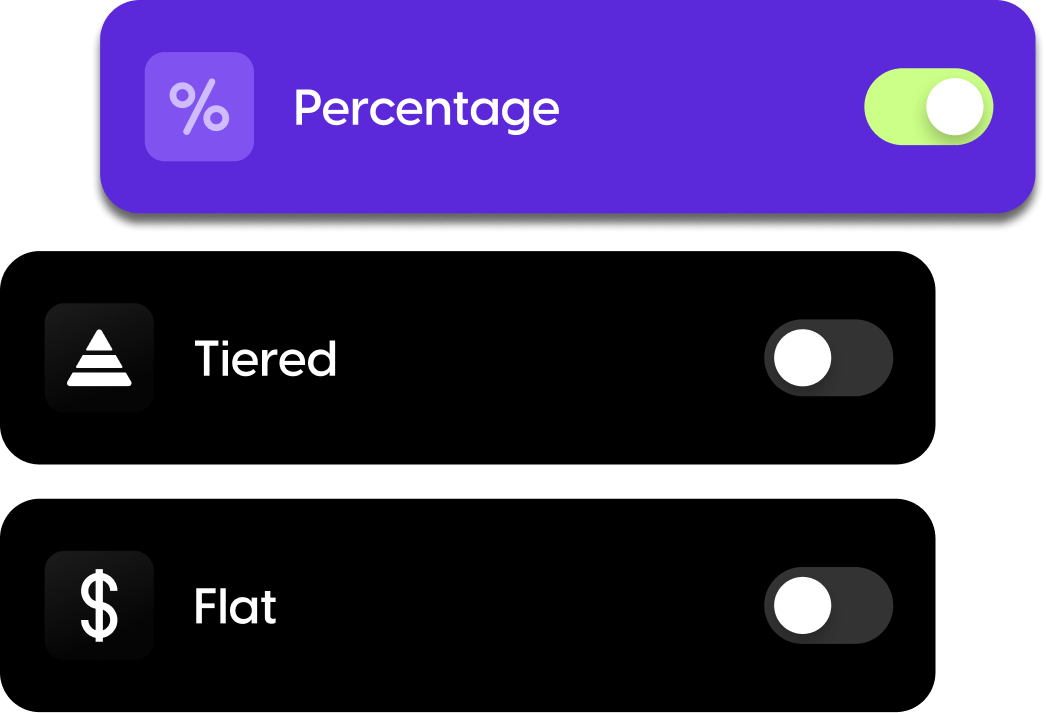Click the percent symbol icon
Image resolution: width=1046 pixels, height=713 pixels.
pyautogui.click(x=199, y=107)
